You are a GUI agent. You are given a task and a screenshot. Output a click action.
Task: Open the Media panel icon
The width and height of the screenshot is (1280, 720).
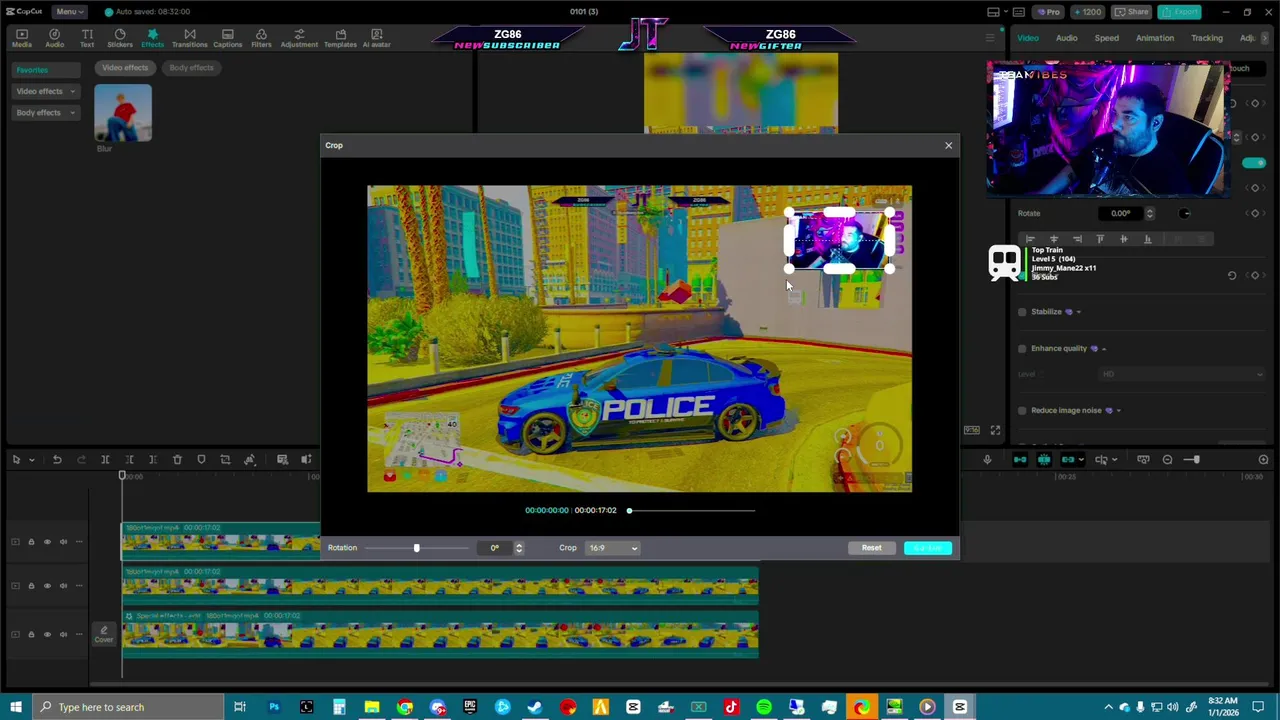[21, 38]
